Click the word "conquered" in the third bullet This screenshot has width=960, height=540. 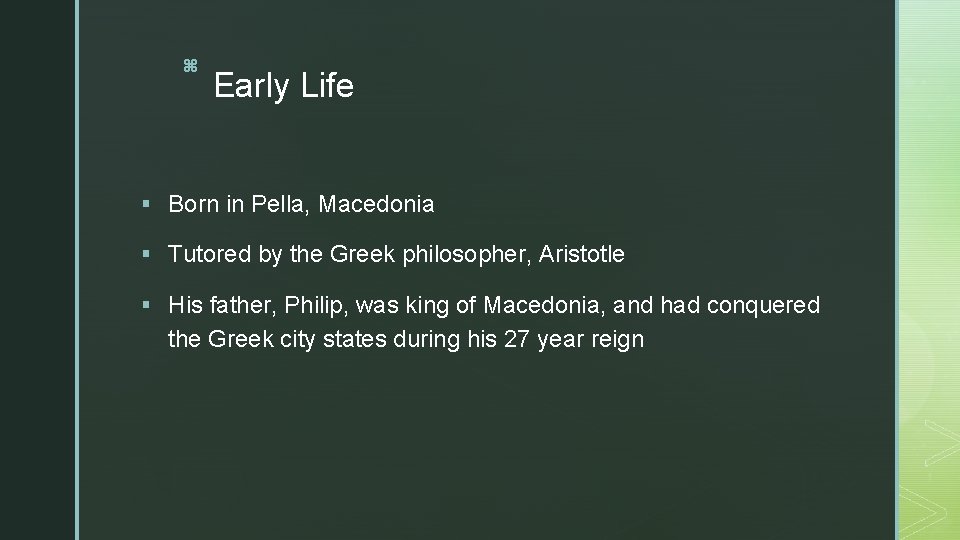click(763, 305)
